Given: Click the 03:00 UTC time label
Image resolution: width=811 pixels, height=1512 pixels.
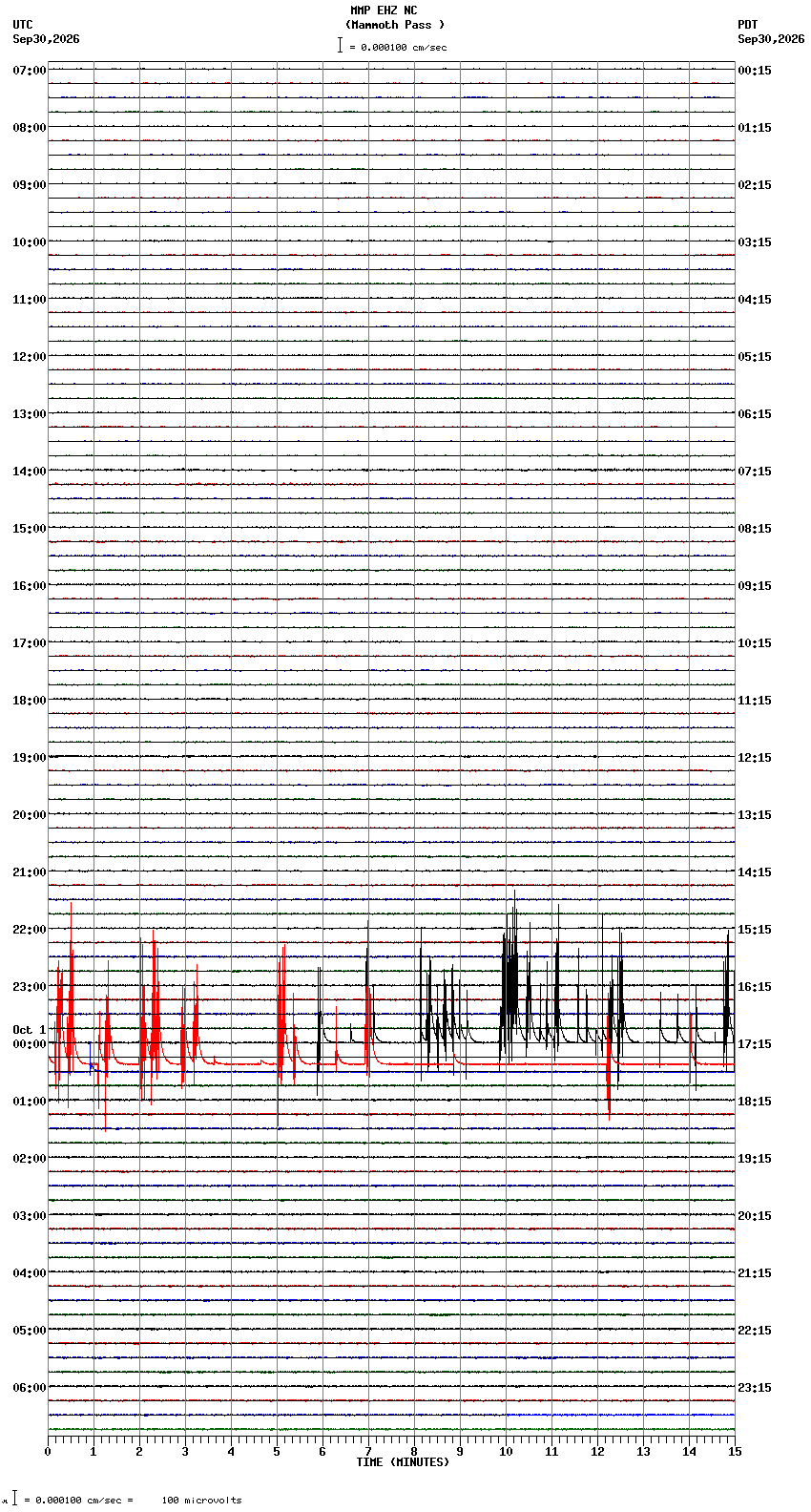Looking at the screenshot, I should click(x=30, y=1216).
